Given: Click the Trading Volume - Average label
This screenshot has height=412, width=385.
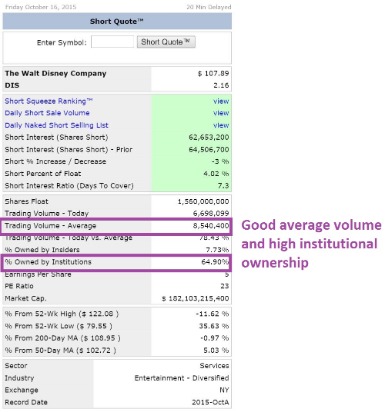Looking at the screenshot, I should point(50,226).
